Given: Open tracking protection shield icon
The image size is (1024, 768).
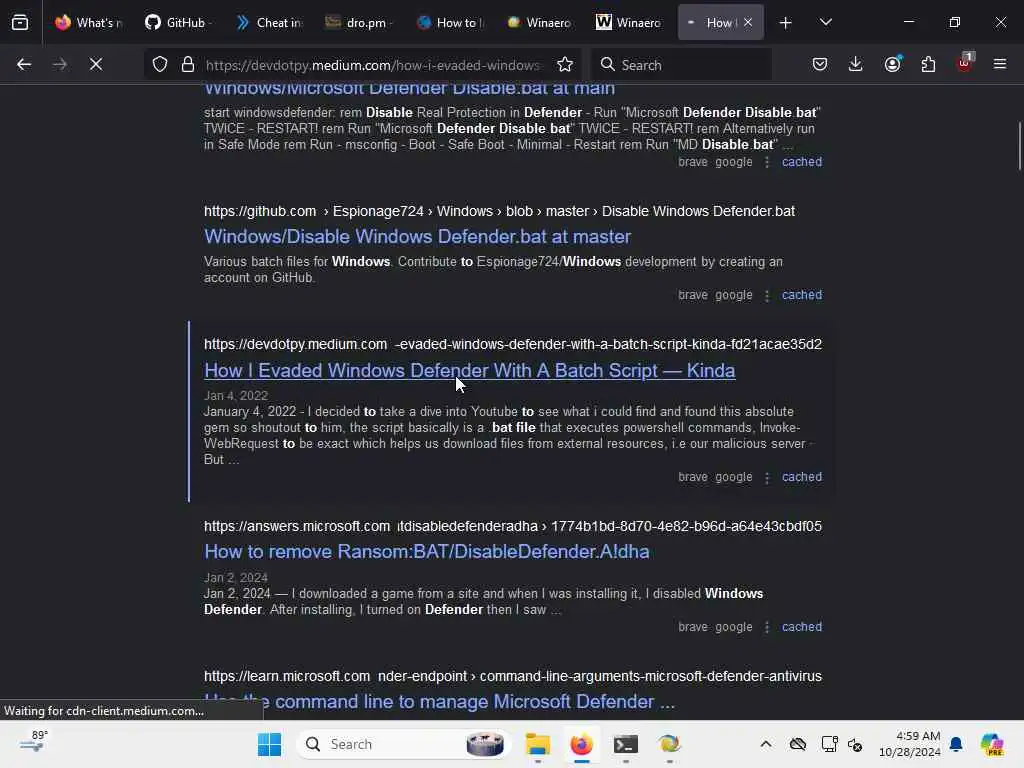Looking at the screenshot, I should 160,64.
